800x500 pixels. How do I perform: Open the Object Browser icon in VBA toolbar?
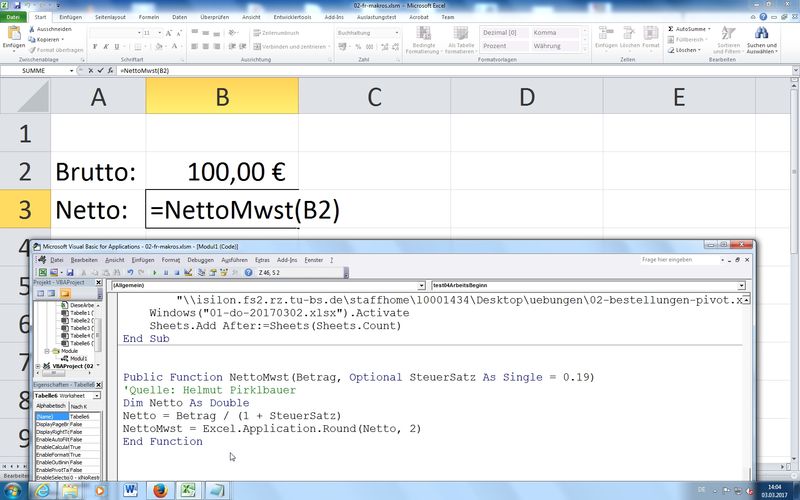click(223, 273)
